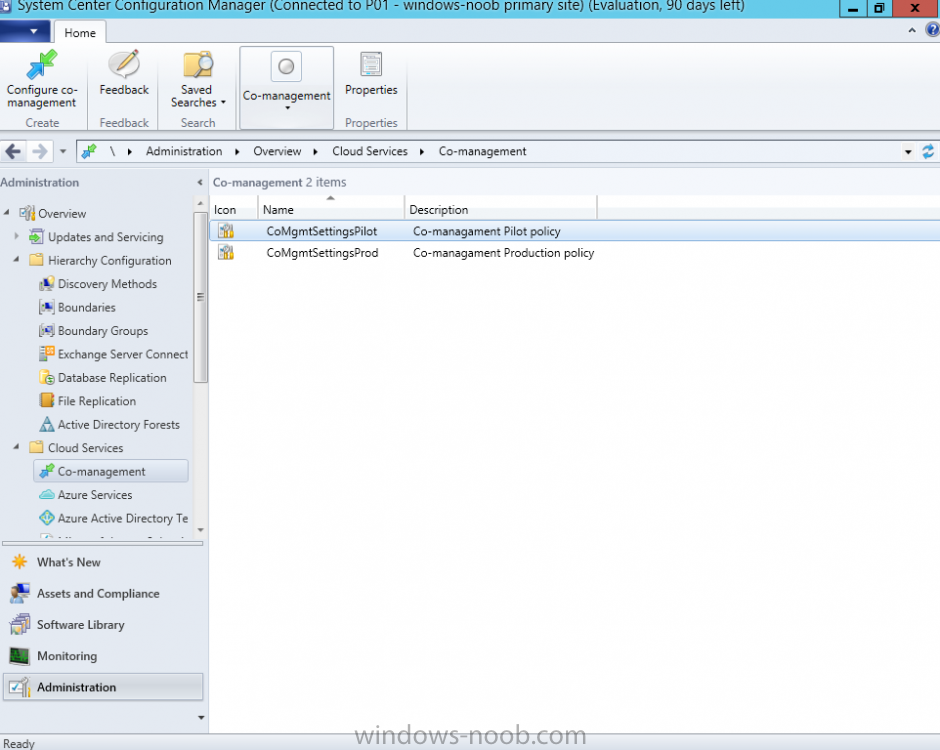Minimize the ribbon with the caret
Image resolution: width=940 pixels, height=750 pixels.
pos(912,30)
